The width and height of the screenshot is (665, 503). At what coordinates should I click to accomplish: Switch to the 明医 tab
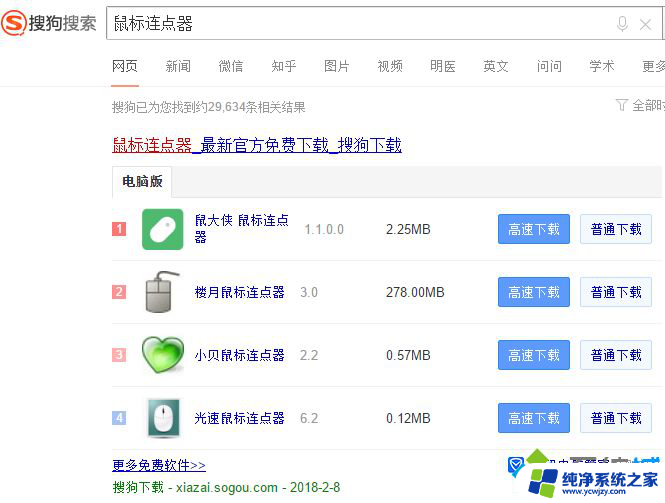[x=443, y=66]
